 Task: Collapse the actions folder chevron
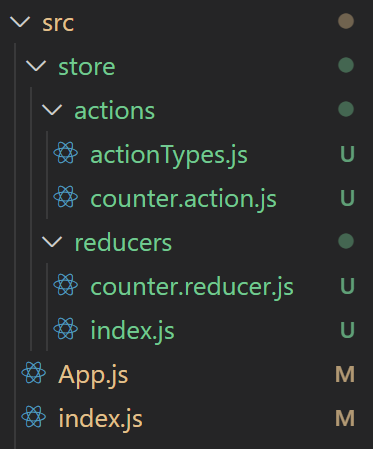click(x=52, y=110)
